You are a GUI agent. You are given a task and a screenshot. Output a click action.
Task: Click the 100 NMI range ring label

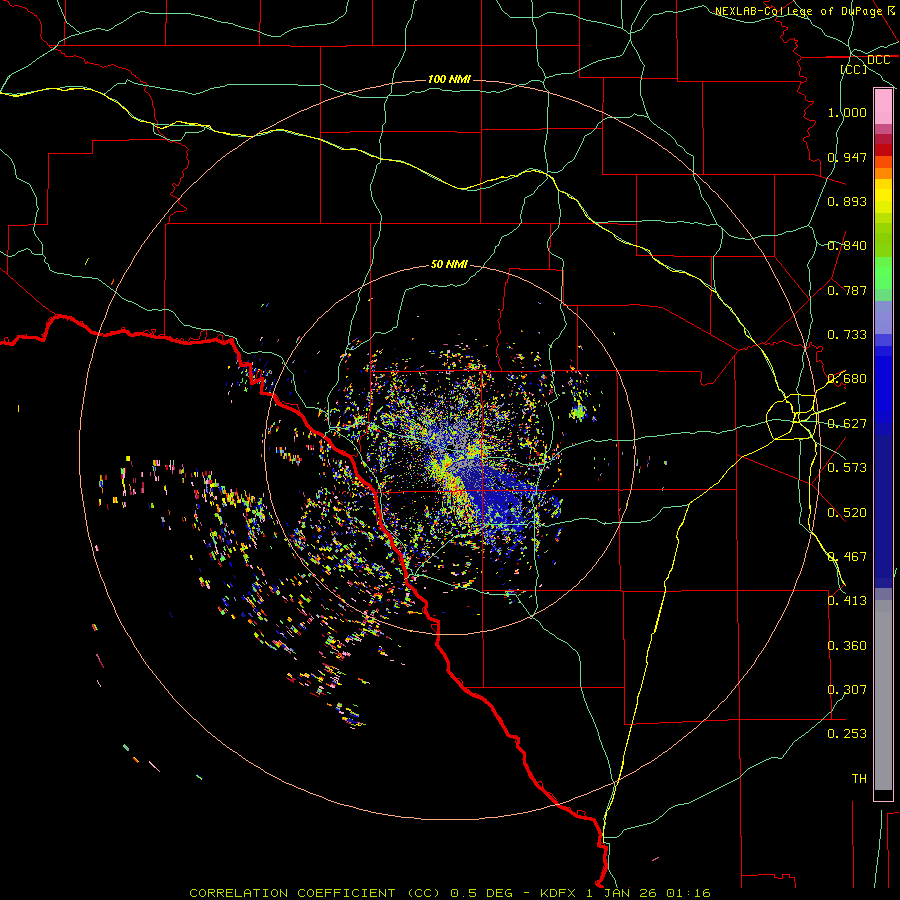(449, 79)
